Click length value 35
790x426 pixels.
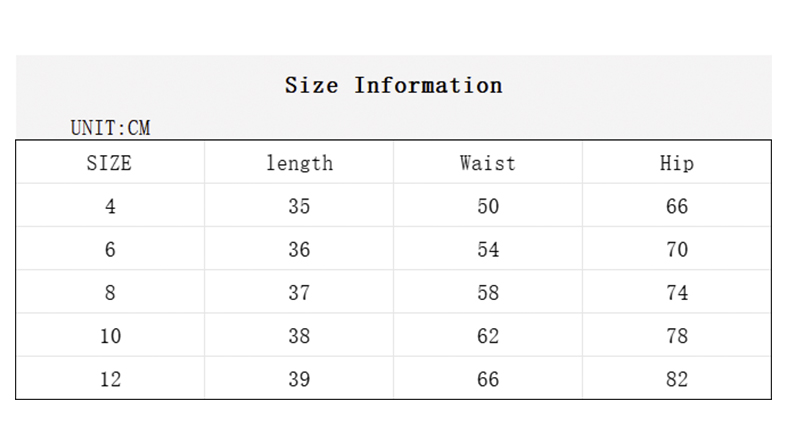coord(299,206)
